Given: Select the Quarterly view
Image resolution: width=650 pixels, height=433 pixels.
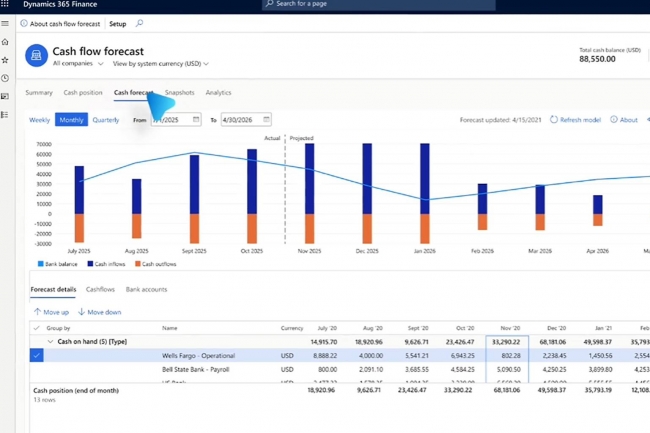Looking at the screenshot, I should 106,120.
